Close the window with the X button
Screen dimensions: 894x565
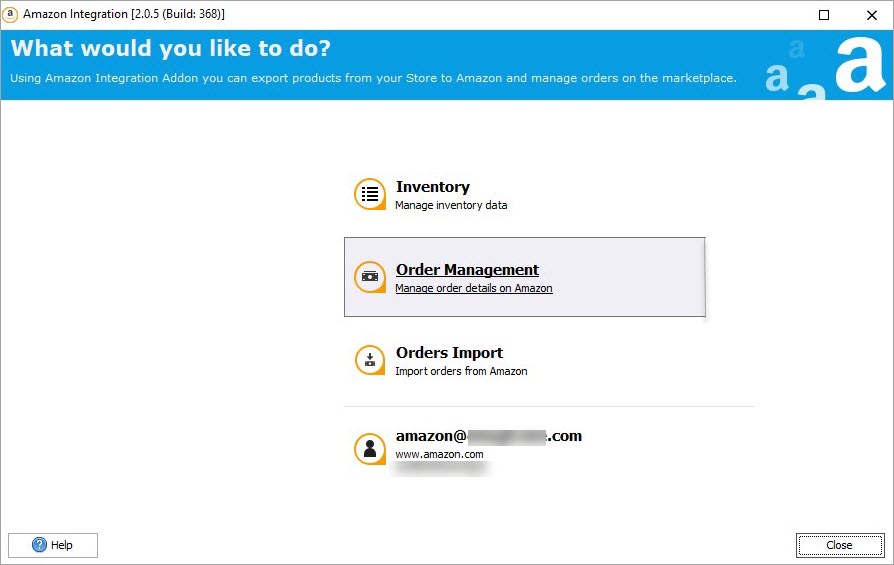click(872, 15)
